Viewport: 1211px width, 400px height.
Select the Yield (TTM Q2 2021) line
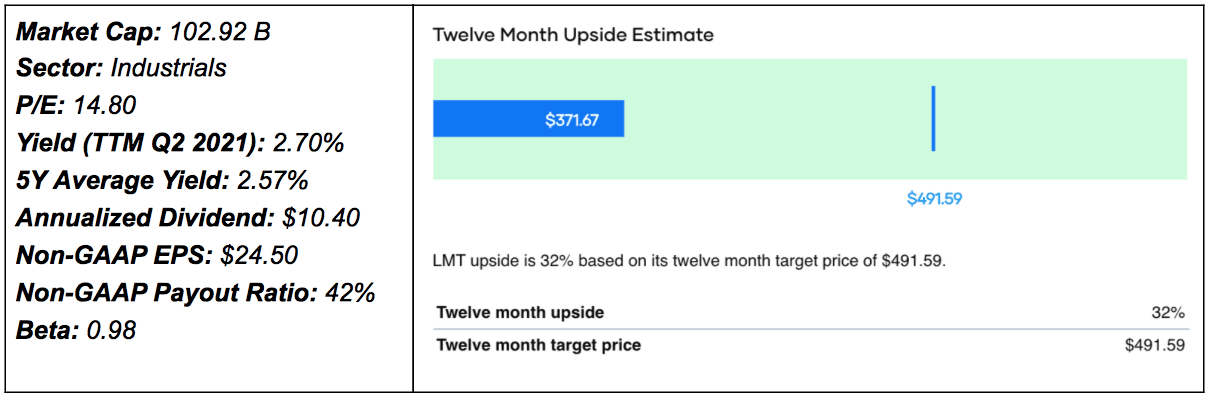(x=180, y=143)
